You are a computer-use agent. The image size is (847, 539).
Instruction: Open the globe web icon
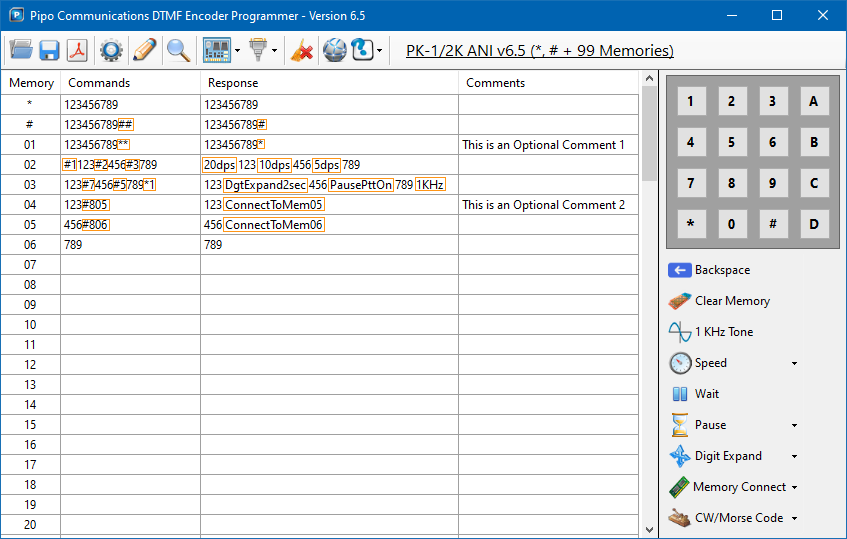[334, 50]
